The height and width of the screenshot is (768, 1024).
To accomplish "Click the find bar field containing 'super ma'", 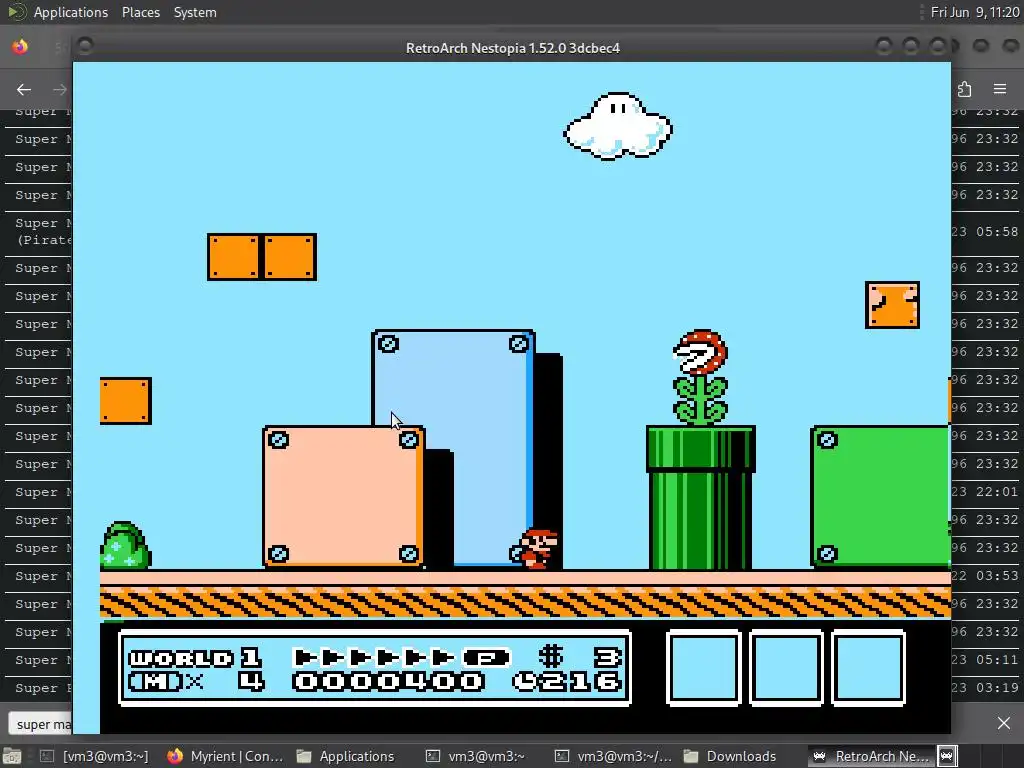I will click(40, 724).
